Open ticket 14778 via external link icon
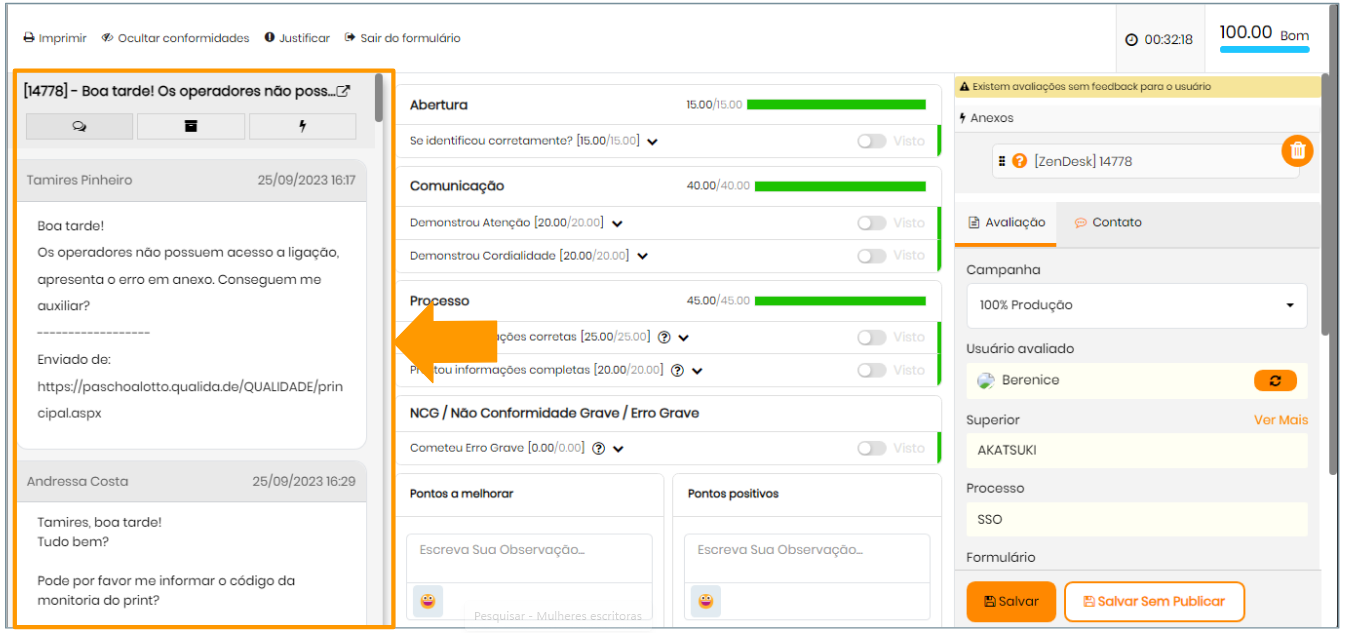The image size is (1345, 633). coord(344,91)
